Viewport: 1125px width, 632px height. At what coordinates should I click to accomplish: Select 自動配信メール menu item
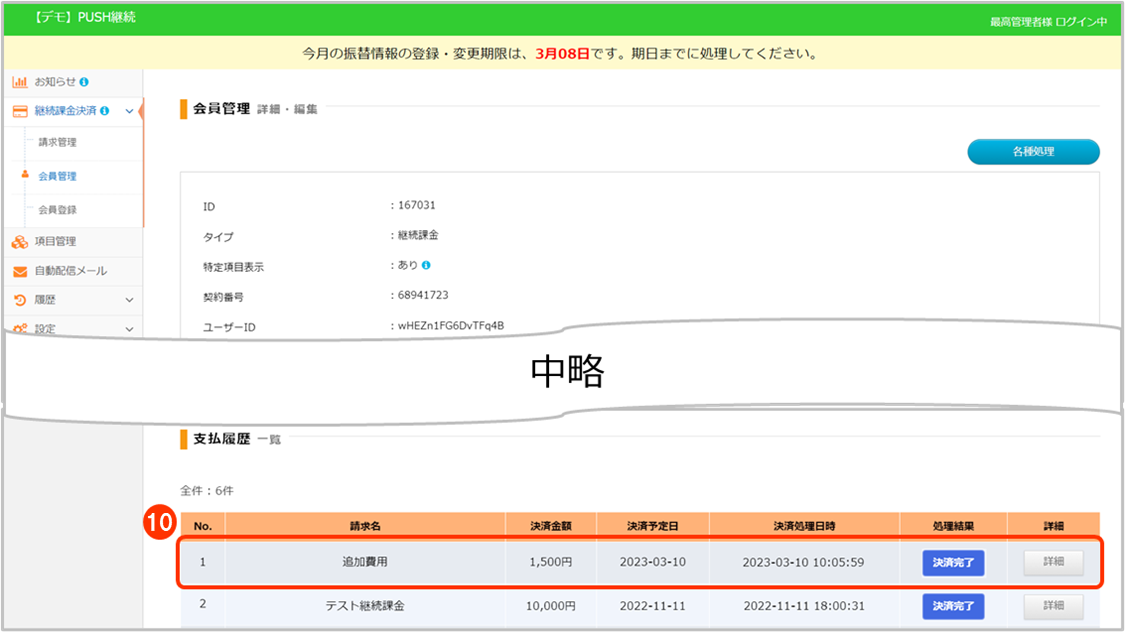(70, 271)
